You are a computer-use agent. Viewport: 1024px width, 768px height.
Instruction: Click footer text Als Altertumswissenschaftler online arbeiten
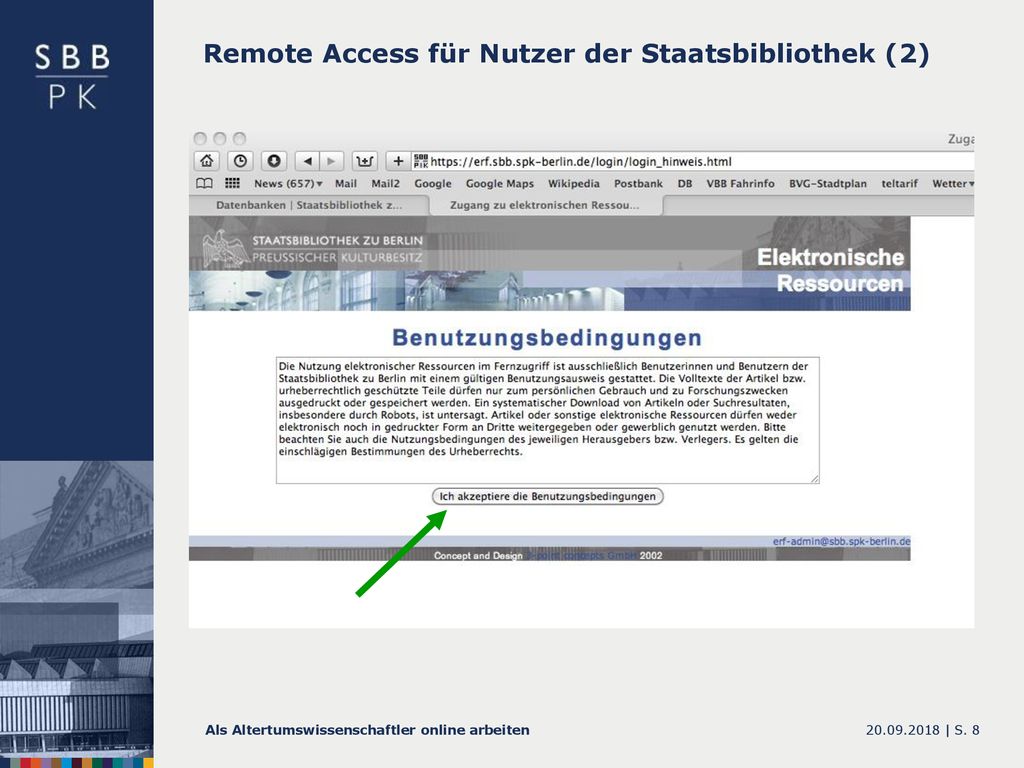pyautogui.click(x=367, y=730)
